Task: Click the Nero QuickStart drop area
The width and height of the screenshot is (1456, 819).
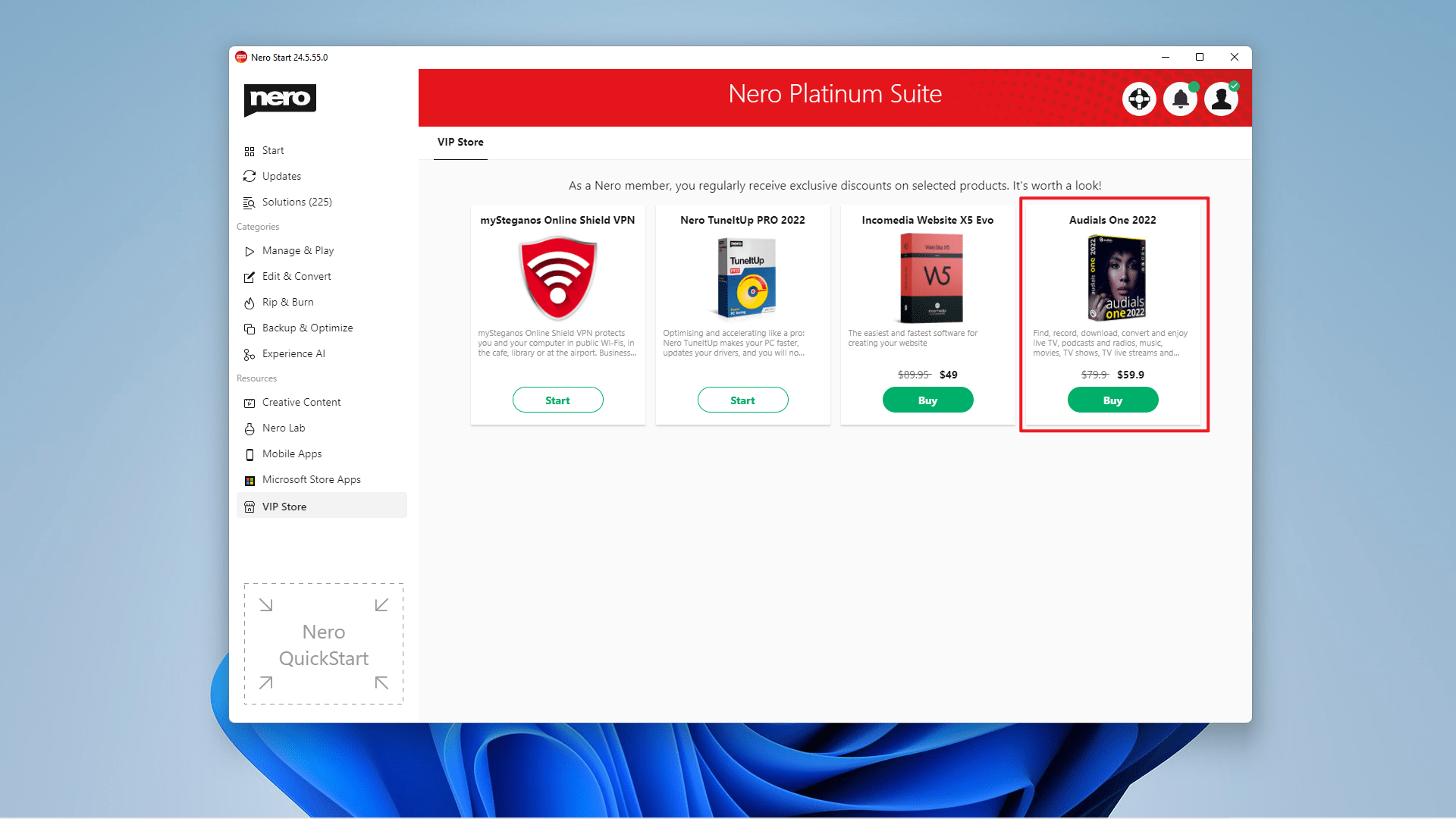Action: pos(324,644)
